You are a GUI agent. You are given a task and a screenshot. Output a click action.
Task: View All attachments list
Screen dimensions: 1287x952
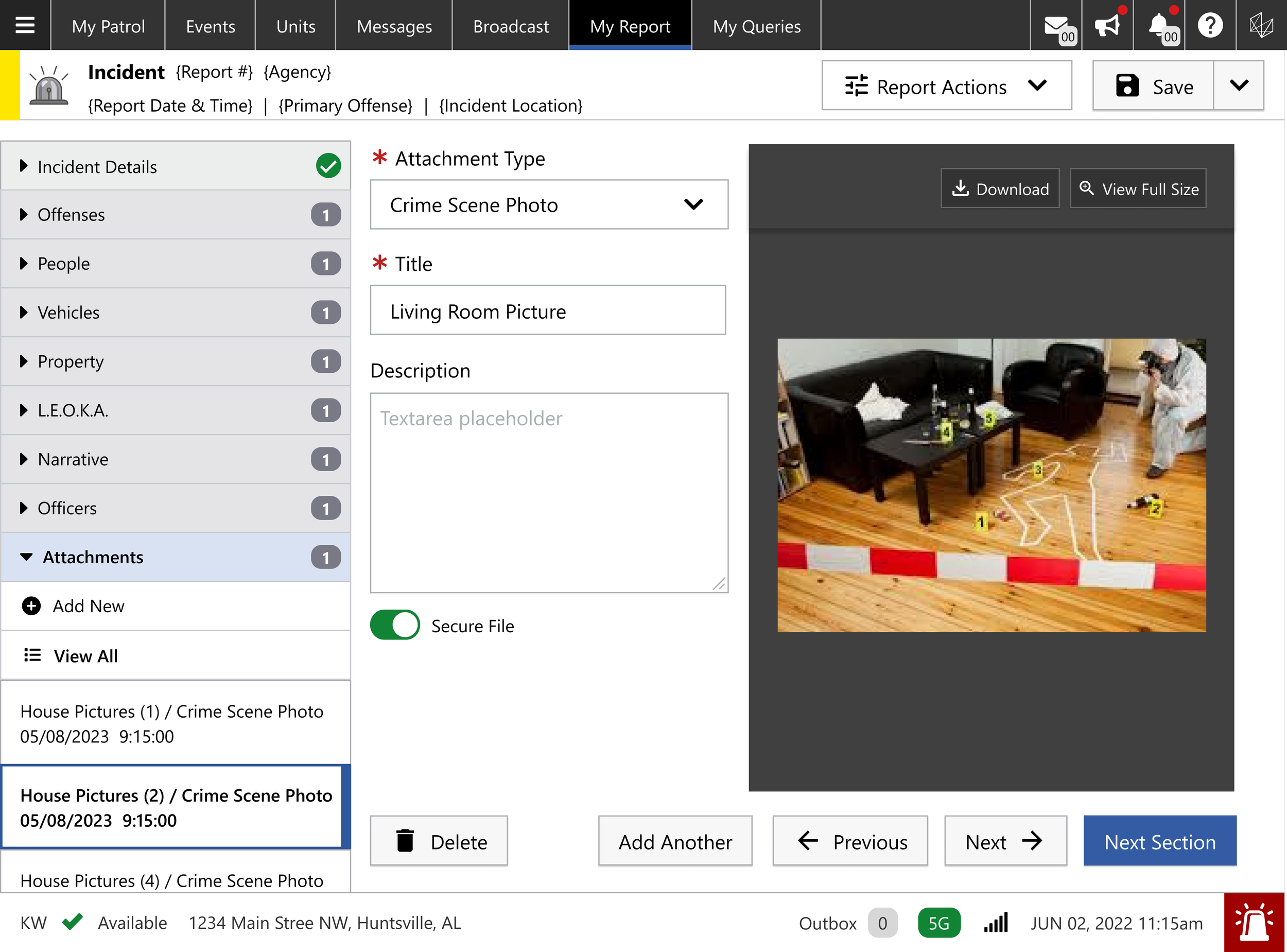(x=176, y=655)
